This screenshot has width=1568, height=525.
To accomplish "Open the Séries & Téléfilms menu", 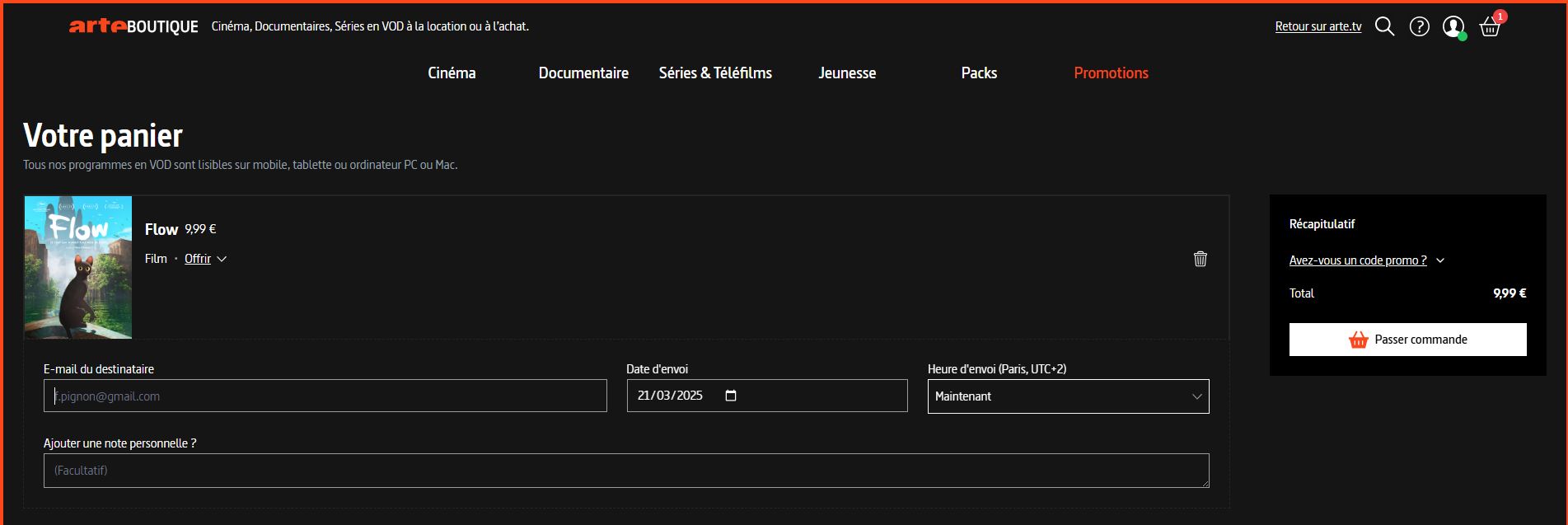I will tap(715, 73).
